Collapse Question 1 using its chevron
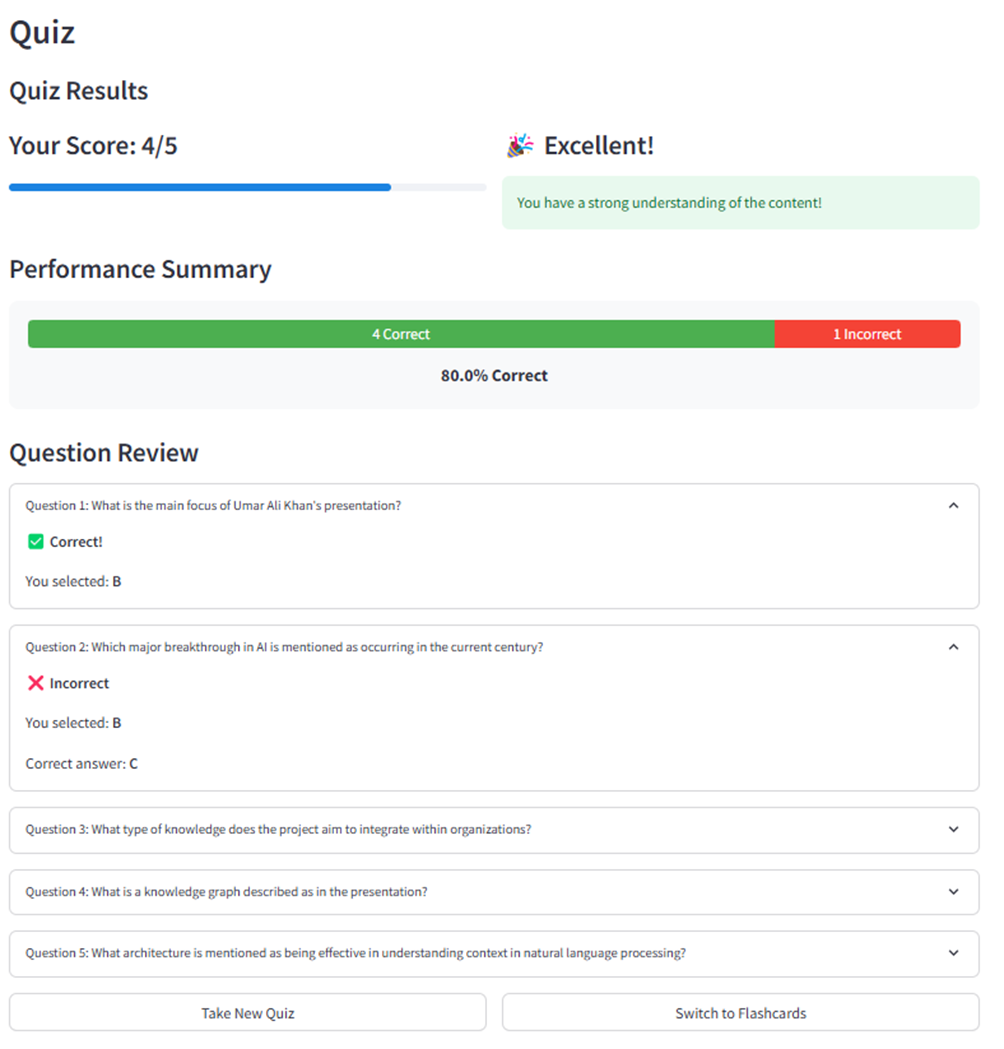This screenshot has width=1004, height=1049. tap(953, 506)
